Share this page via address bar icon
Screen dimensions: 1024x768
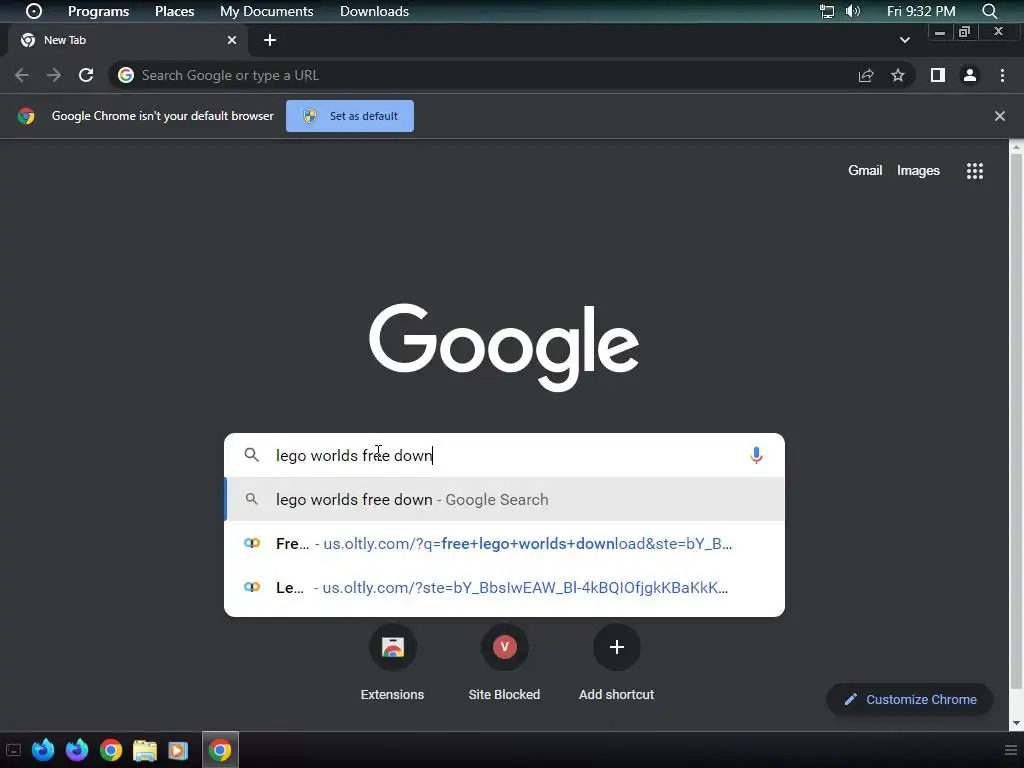pos(866,75)
